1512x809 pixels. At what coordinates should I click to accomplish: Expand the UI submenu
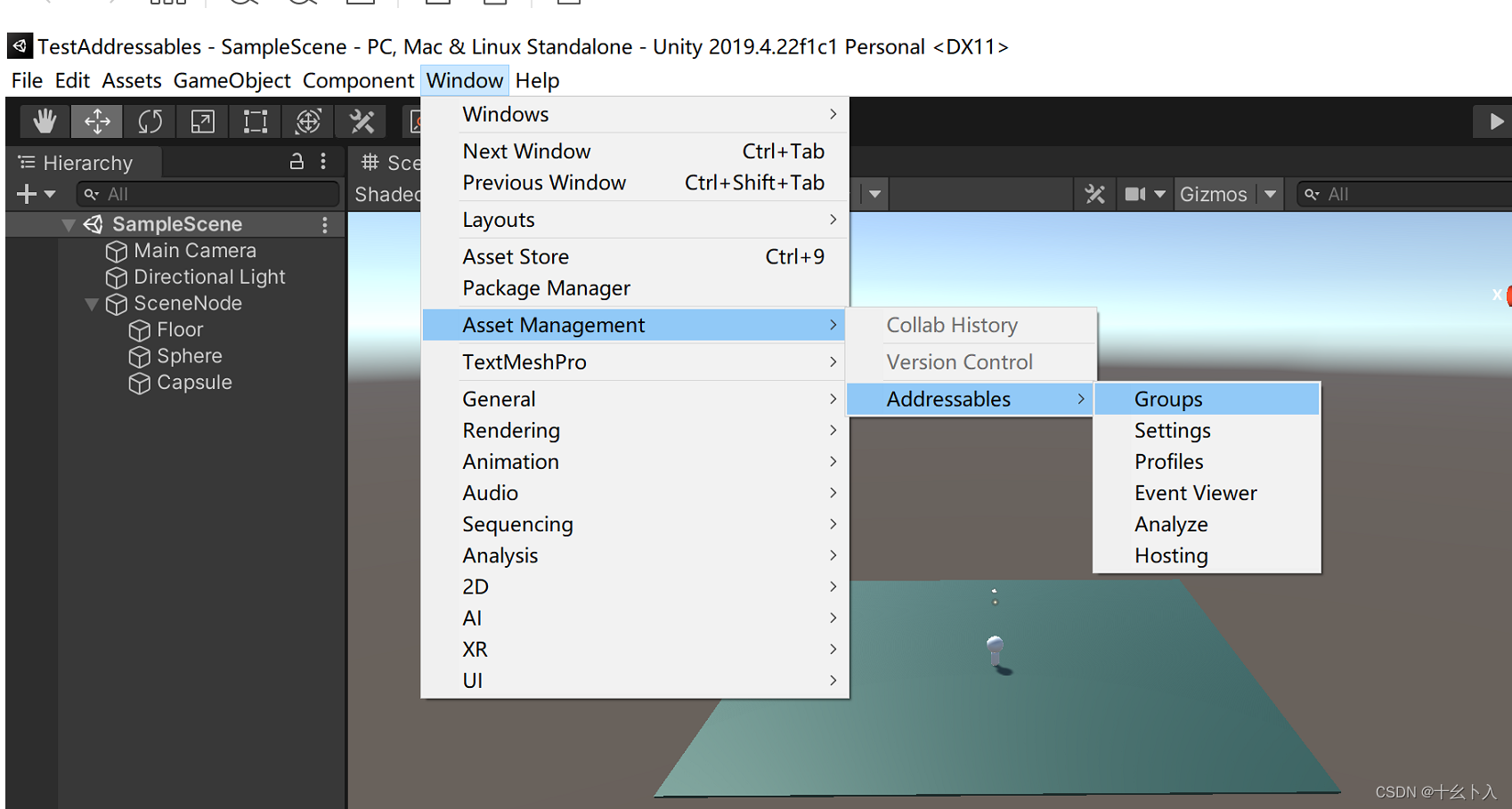coord(635,680)
